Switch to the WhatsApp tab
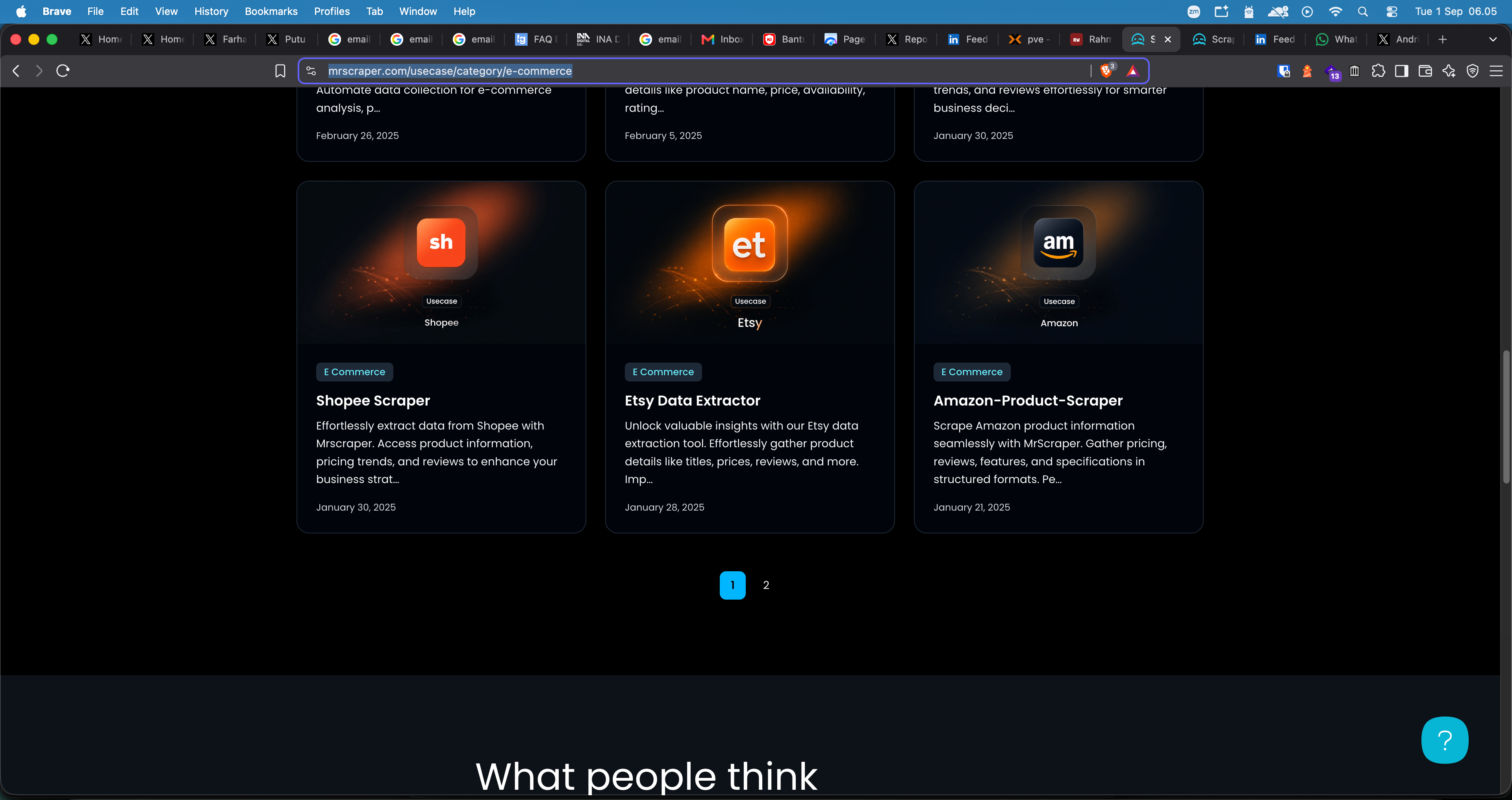The height and width of the screenshot is (800, 1512). coord(1337,39)
